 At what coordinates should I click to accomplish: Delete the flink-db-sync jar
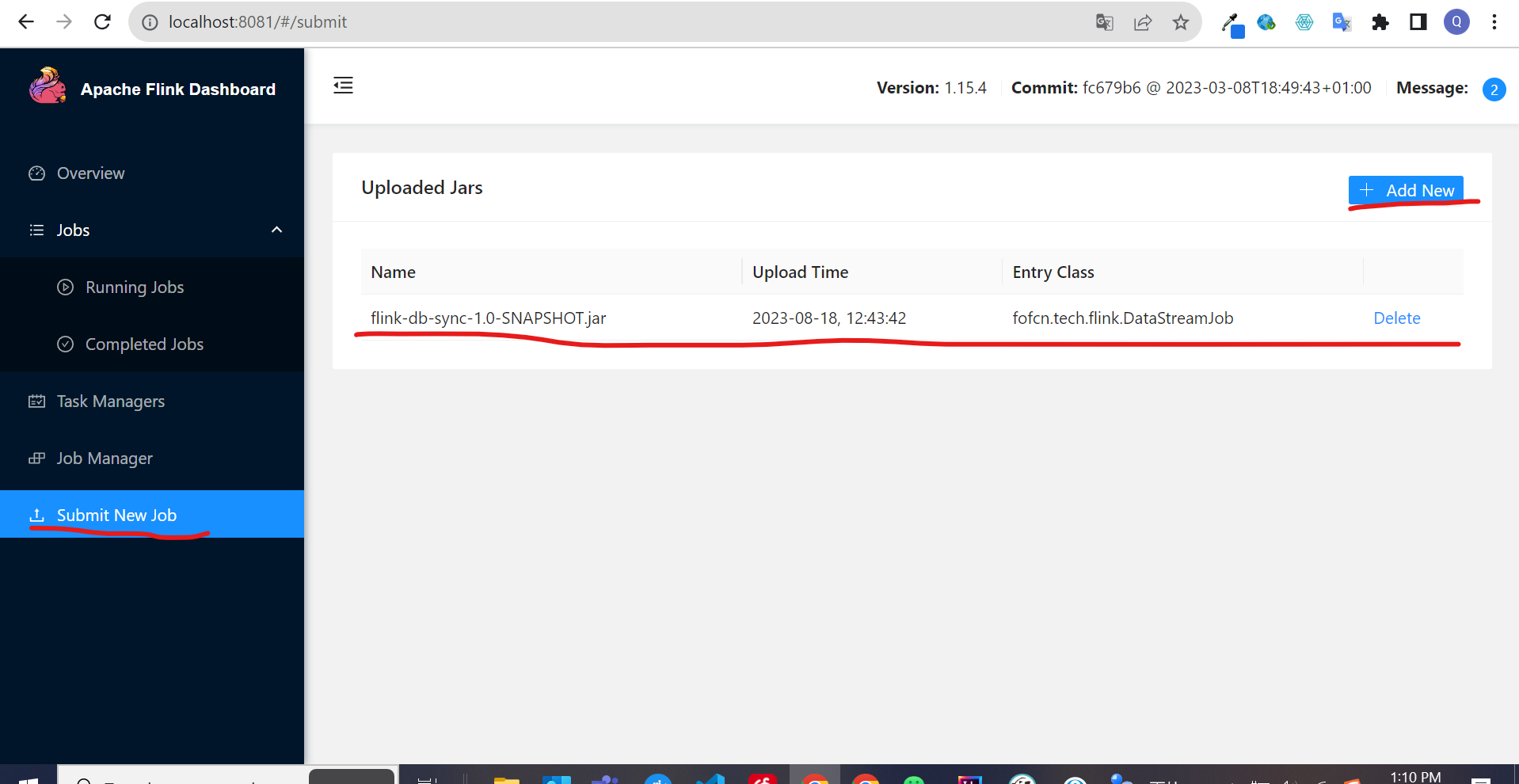click(1396, 318)
